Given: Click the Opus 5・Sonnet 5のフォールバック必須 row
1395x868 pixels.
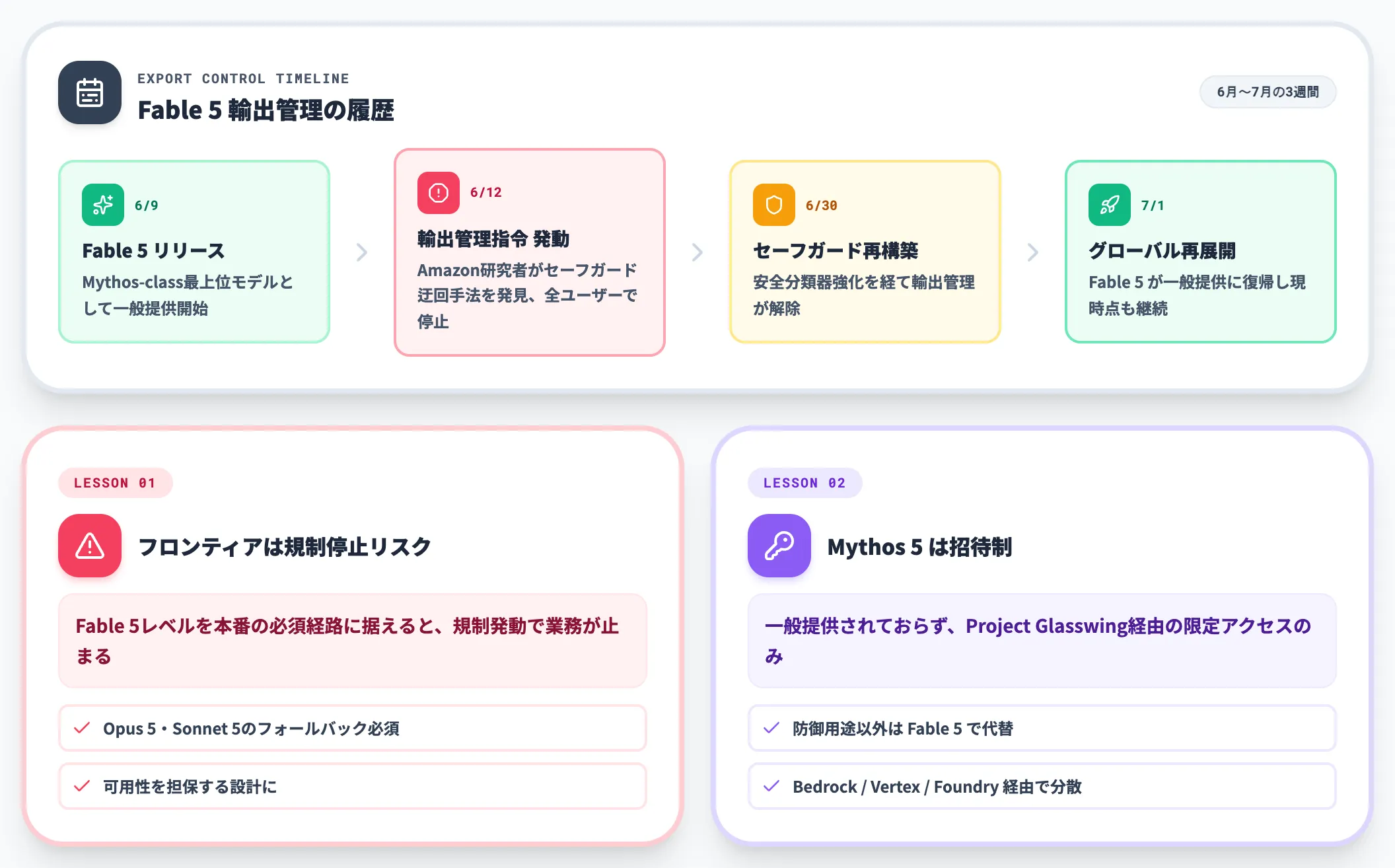Looking at the screenshot, I should point(353,728).
